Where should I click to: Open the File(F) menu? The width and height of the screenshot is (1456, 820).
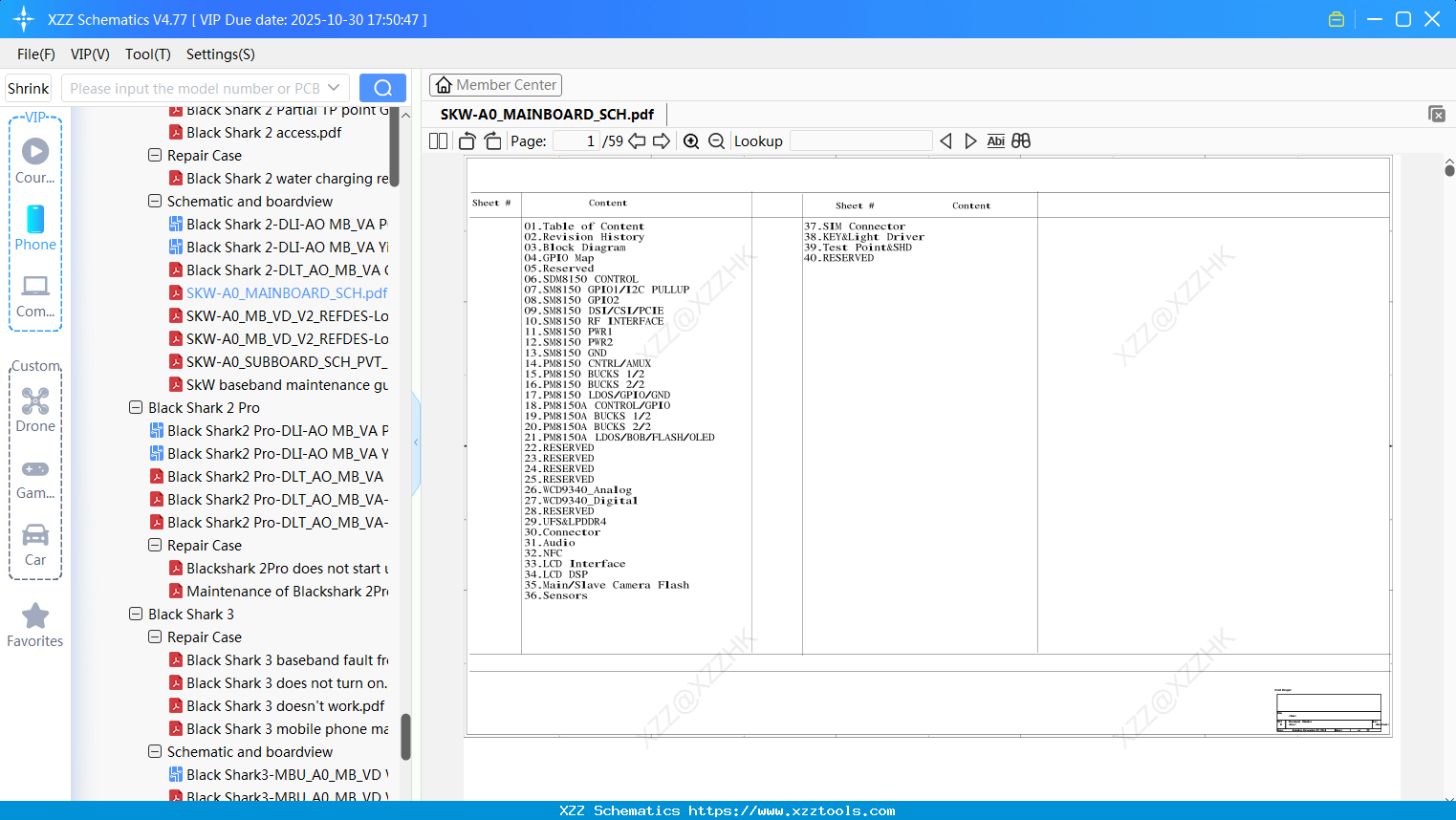pyautogui.click(x=36, y=54)
